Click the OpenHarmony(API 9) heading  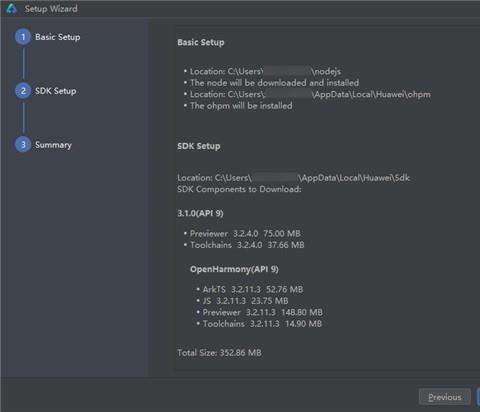click(x=234, y=269)
